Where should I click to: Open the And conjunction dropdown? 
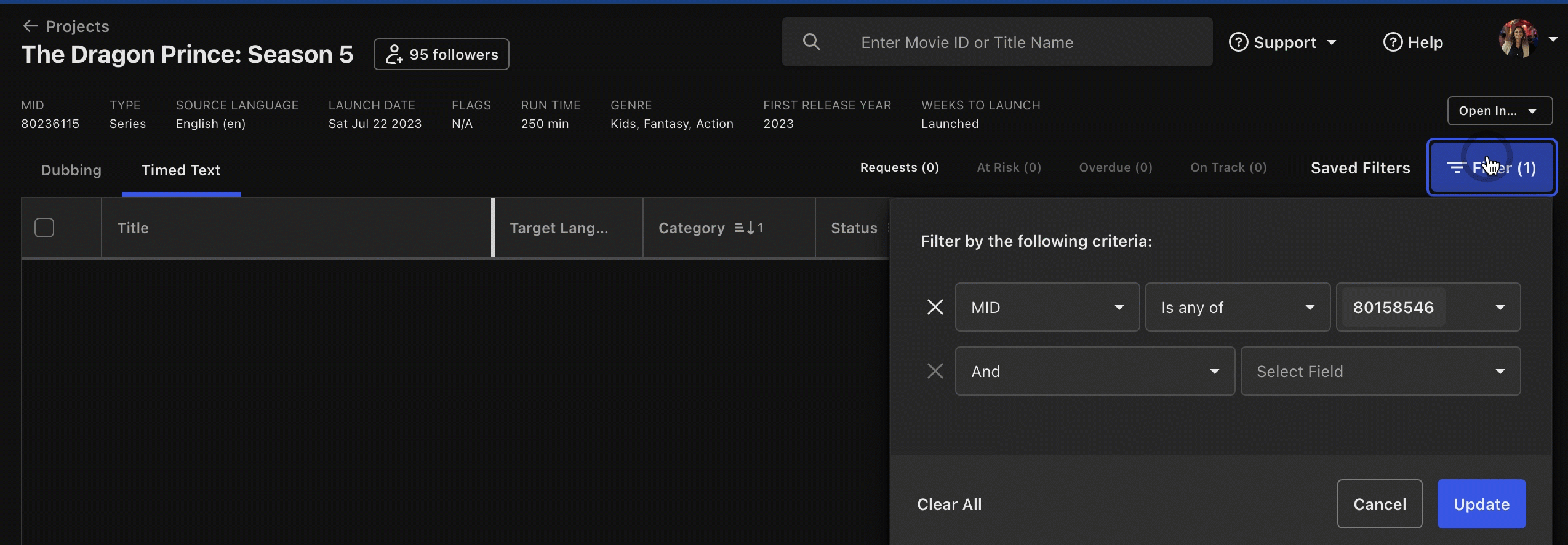tap(1095, 371)
